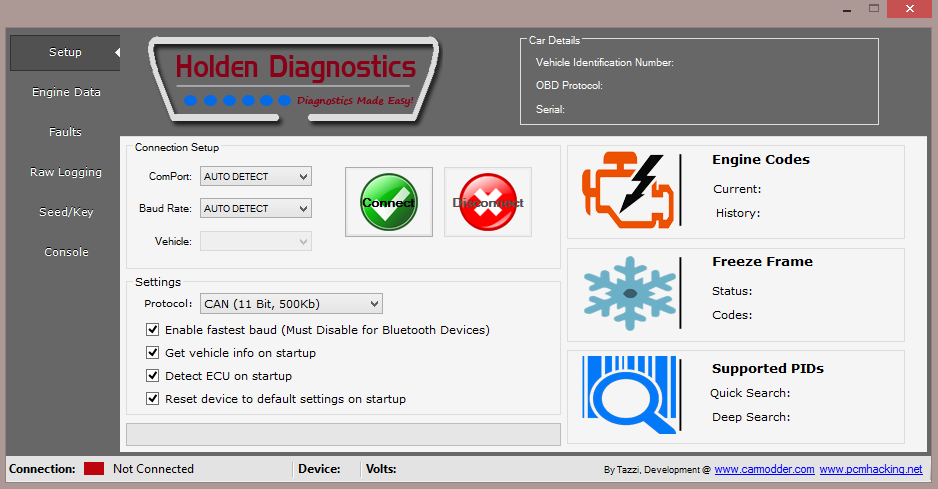Toggle Detect ECU on startup checkbox

153,376
